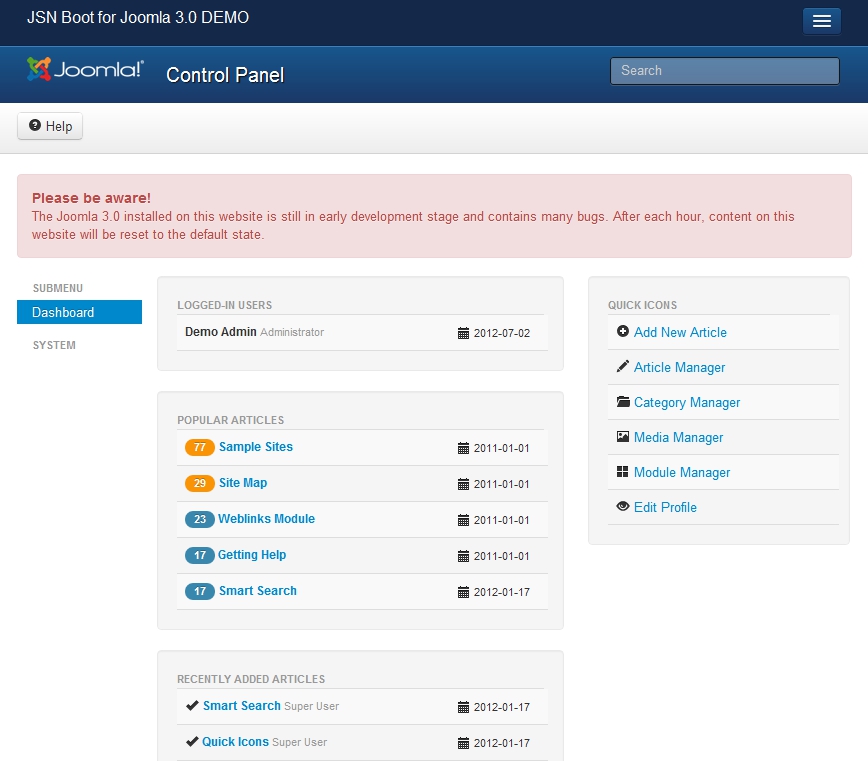The width and height of the screenshot is (868, 761).
Task: Click the picture icon for Media Manager
Action: [623, 437]
